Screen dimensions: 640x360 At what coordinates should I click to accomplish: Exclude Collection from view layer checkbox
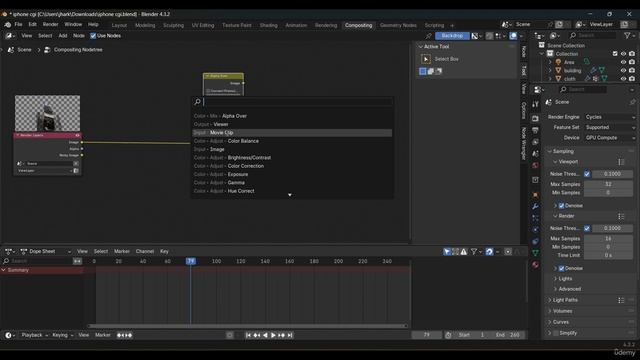(x=615, y=53)
